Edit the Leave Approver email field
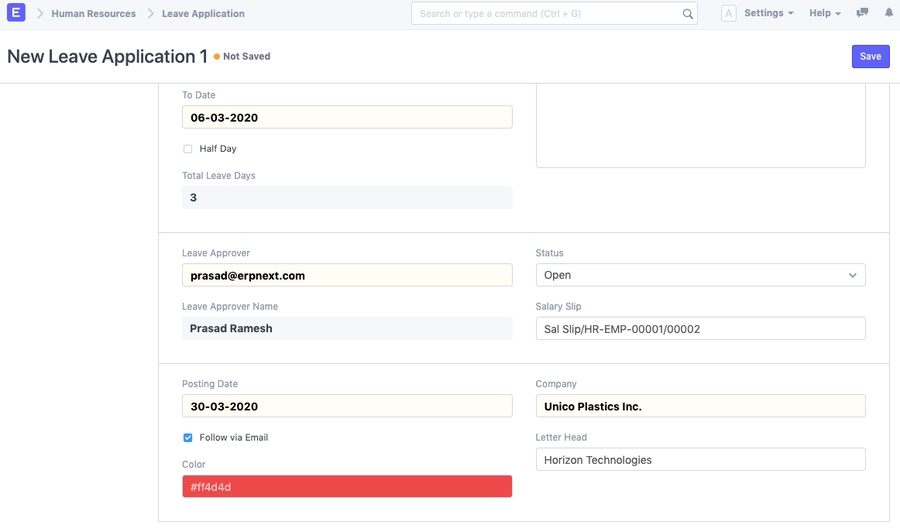The height and width of the screenshot is (532, 900). pyautogui.click(x=347, y=275)
